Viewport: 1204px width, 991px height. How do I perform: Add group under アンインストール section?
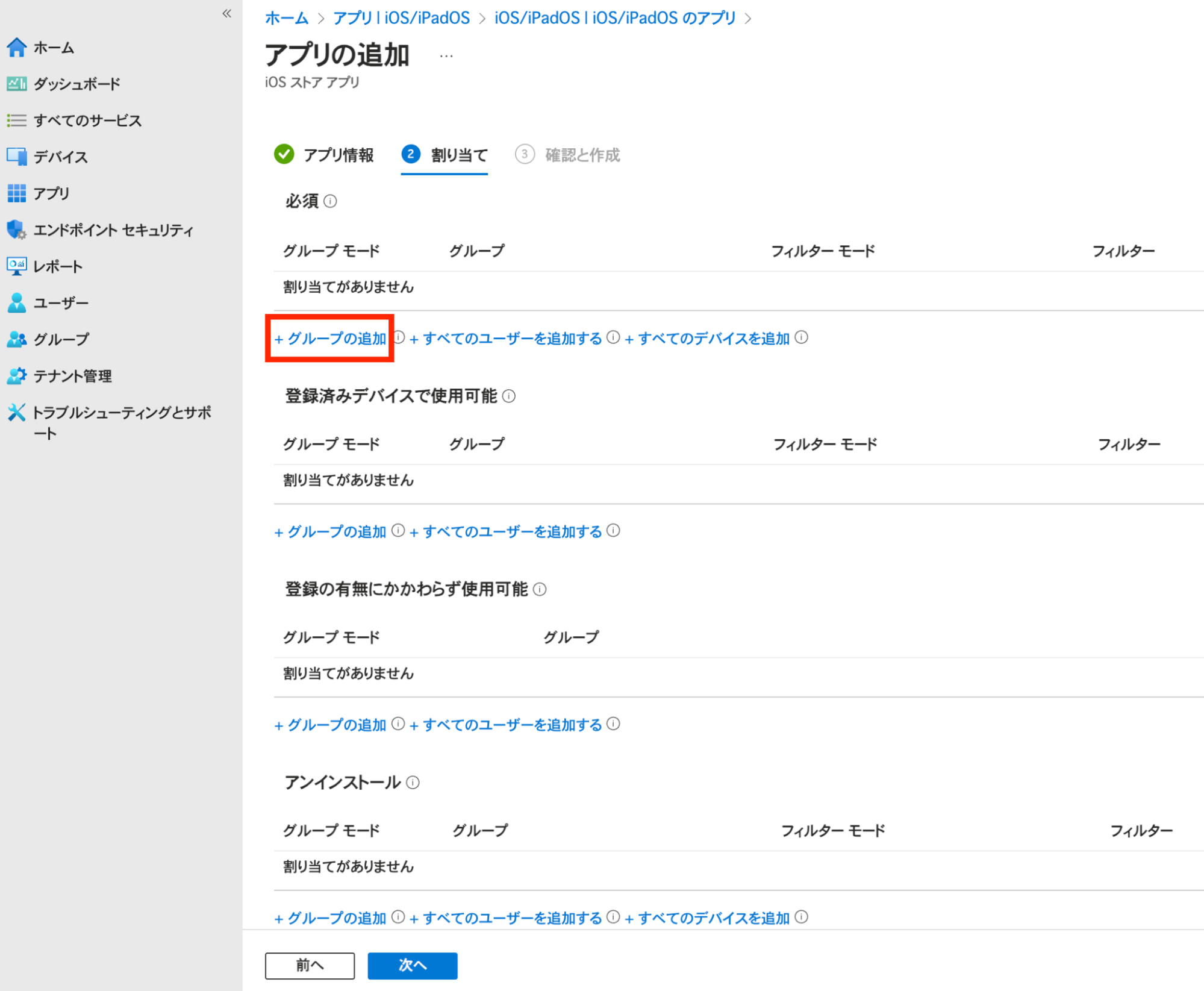[330, 918]
